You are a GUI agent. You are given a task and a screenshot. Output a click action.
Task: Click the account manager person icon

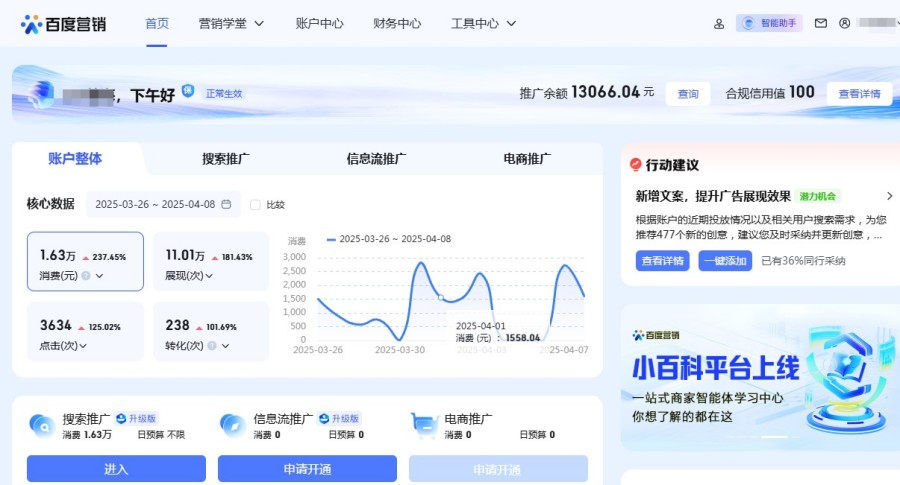tap(718, 24)
